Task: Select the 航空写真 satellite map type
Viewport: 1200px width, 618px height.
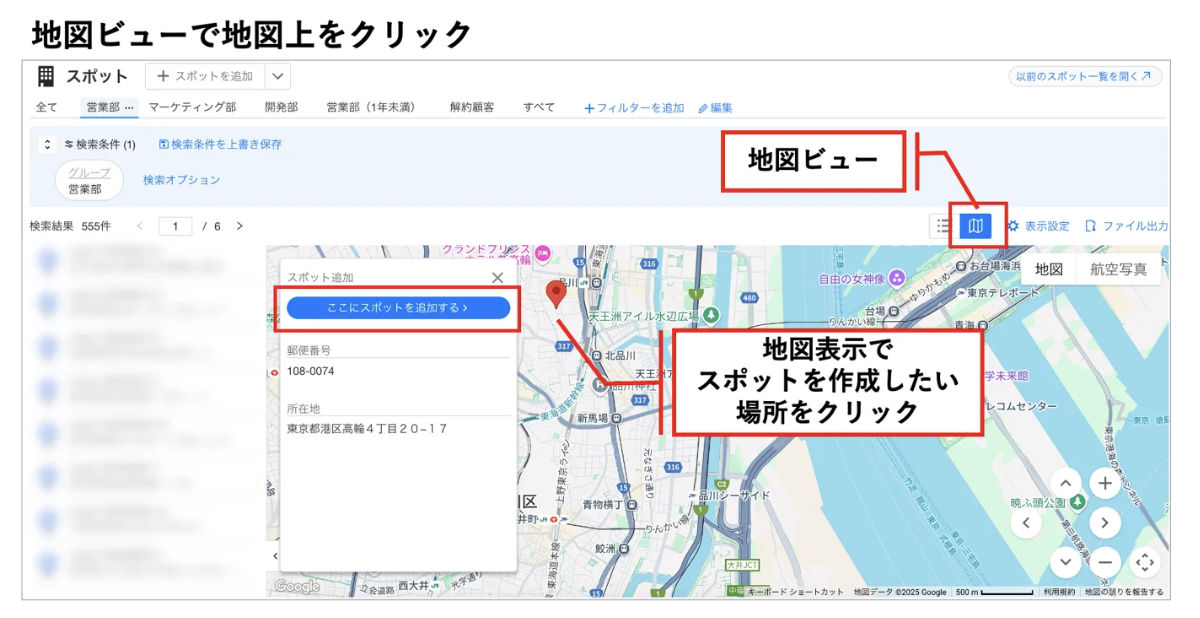Action: coord(1119,269)
